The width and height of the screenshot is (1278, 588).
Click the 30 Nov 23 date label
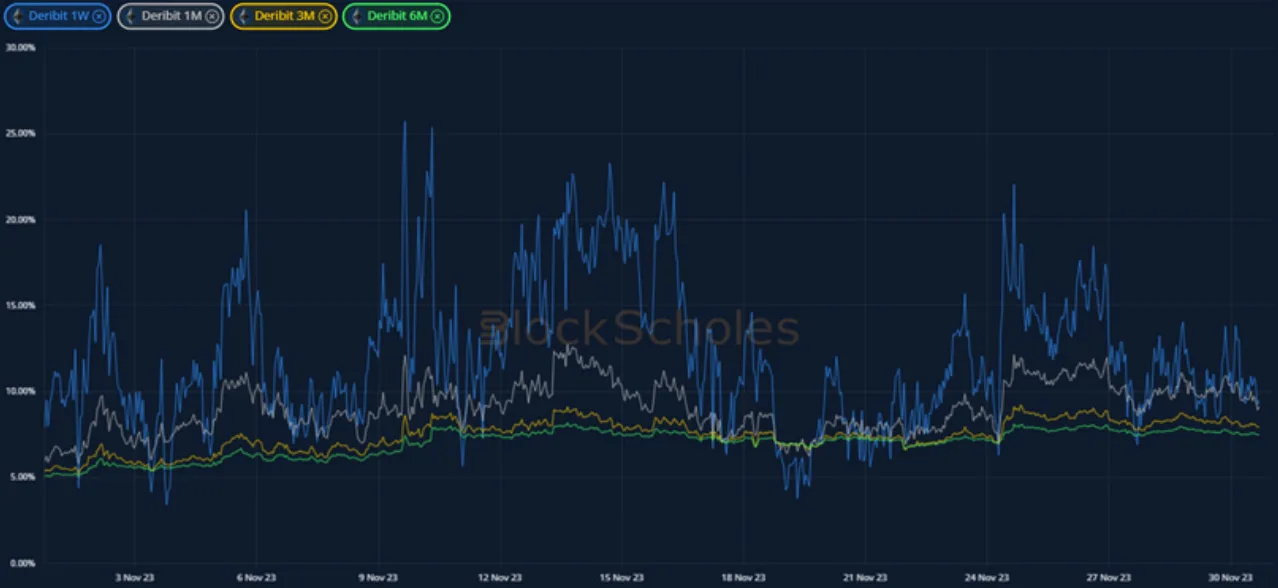click(1231, 577)
